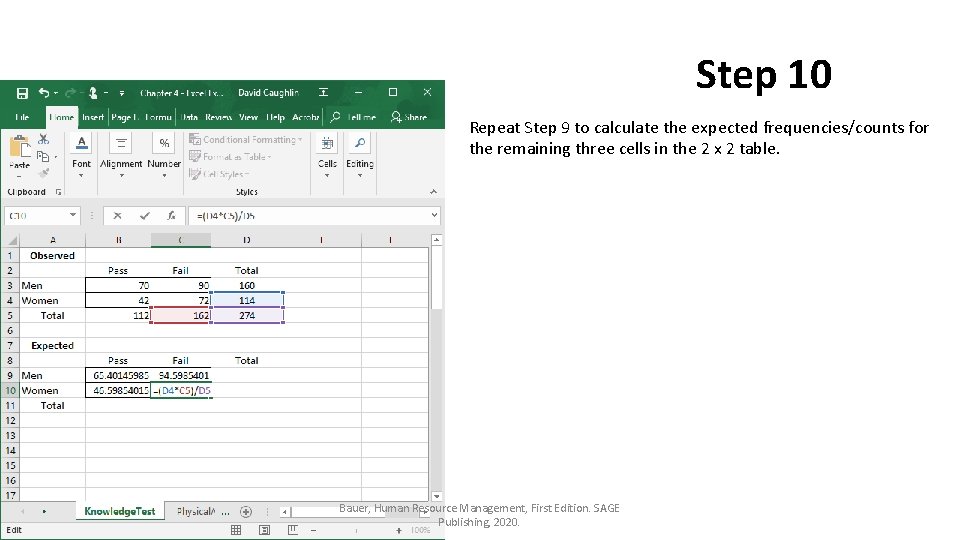Click the Name Box showing C10
The width and height of the screenshot is (960, 540).
tap(35, 216)
